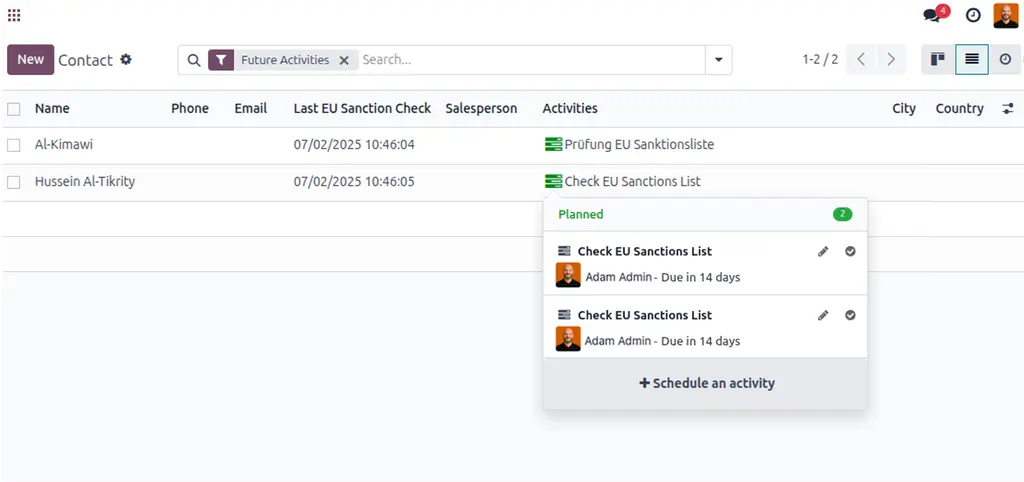The width and height of the screenshot is (1024, 482).
Task: Sort list by Name column header
Action: (52, 109)
